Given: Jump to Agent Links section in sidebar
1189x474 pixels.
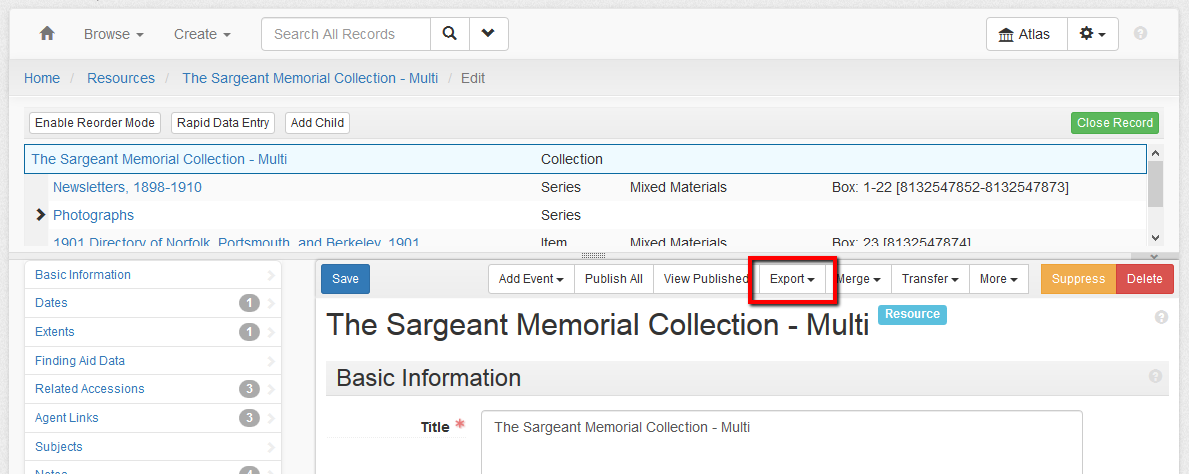Looking at the screenshot, I should coord(67,418).
